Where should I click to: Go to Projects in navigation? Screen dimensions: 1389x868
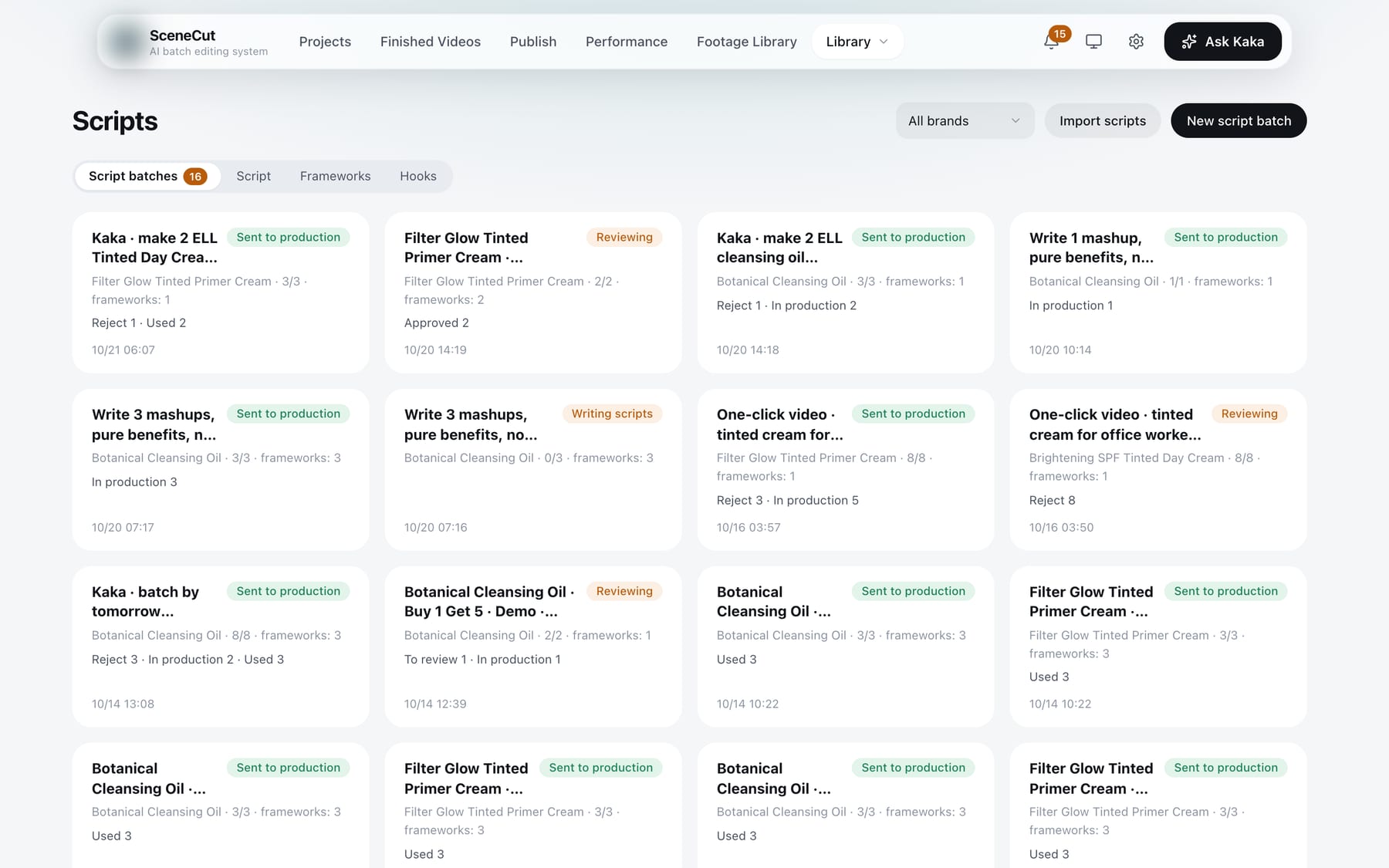click(x=325, y=42)
